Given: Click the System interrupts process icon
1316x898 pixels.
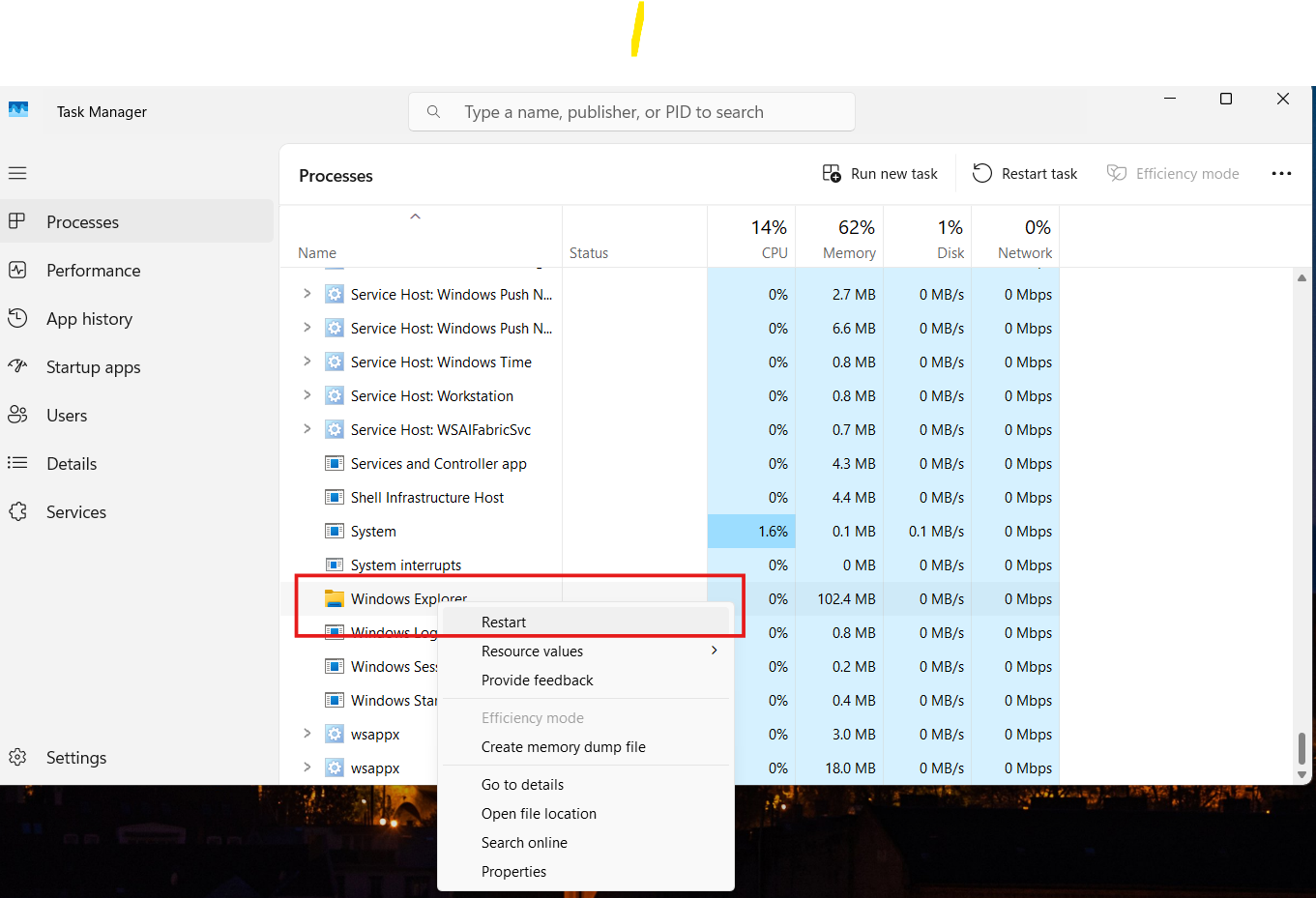Looking at the screenshot, I should pos(335,565).
